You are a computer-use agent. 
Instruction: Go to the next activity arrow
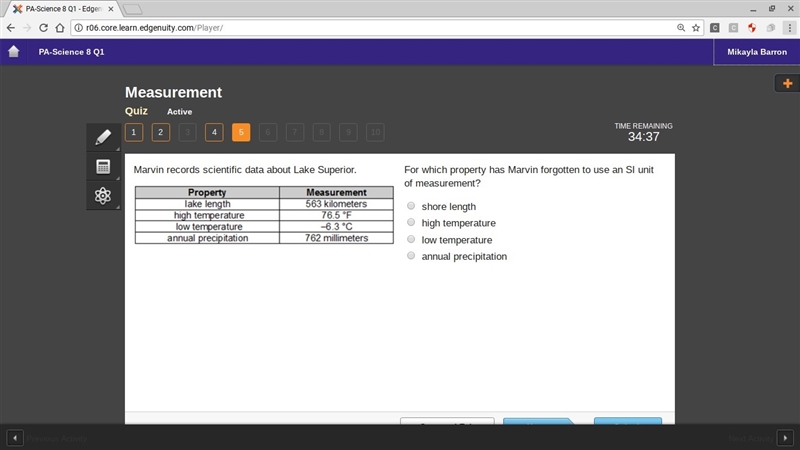[785, 438]
